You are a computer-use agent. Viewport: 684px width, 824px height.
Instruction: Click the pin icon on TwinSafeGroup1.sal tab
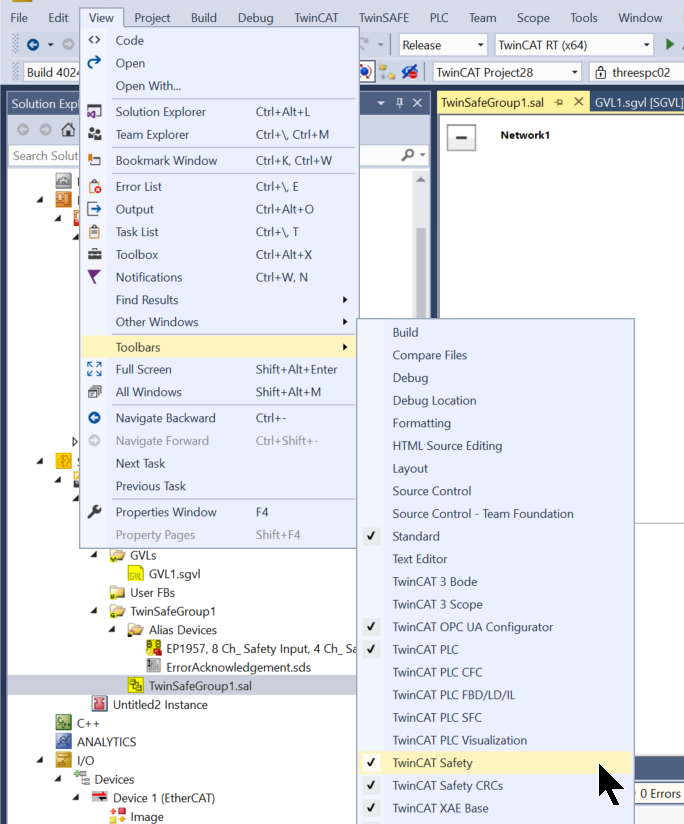(558, 102)
